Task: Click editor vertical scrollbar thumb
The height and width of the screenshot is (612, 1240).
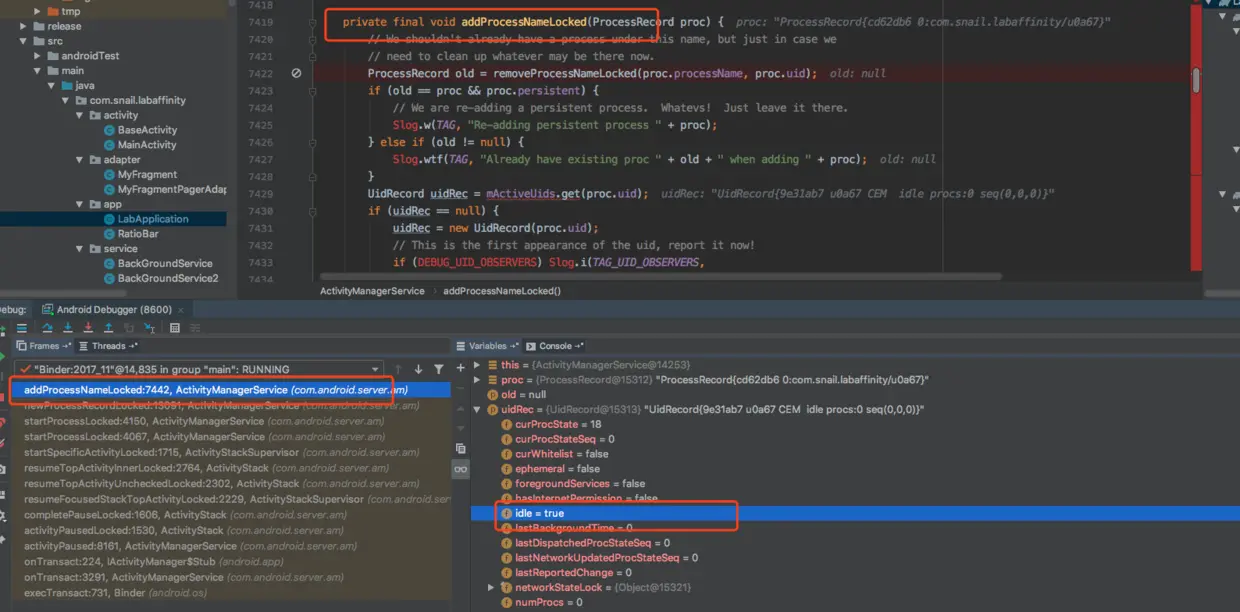Action: (1196, 80)
